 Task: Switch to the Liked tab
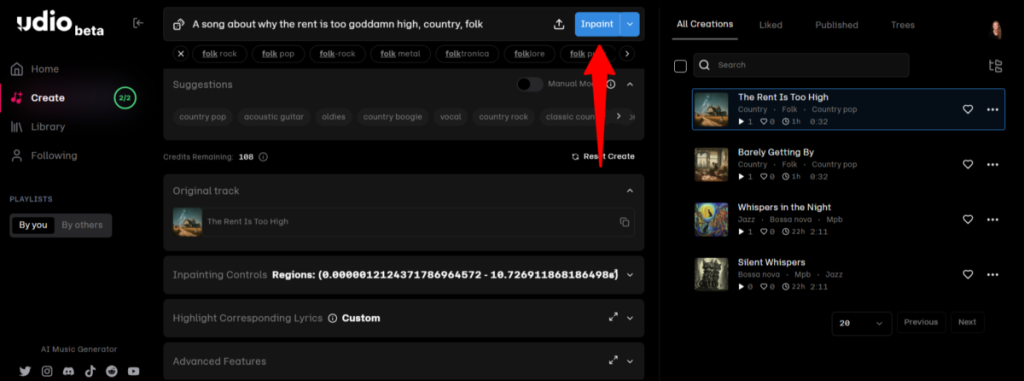click(x=771, y=25)
